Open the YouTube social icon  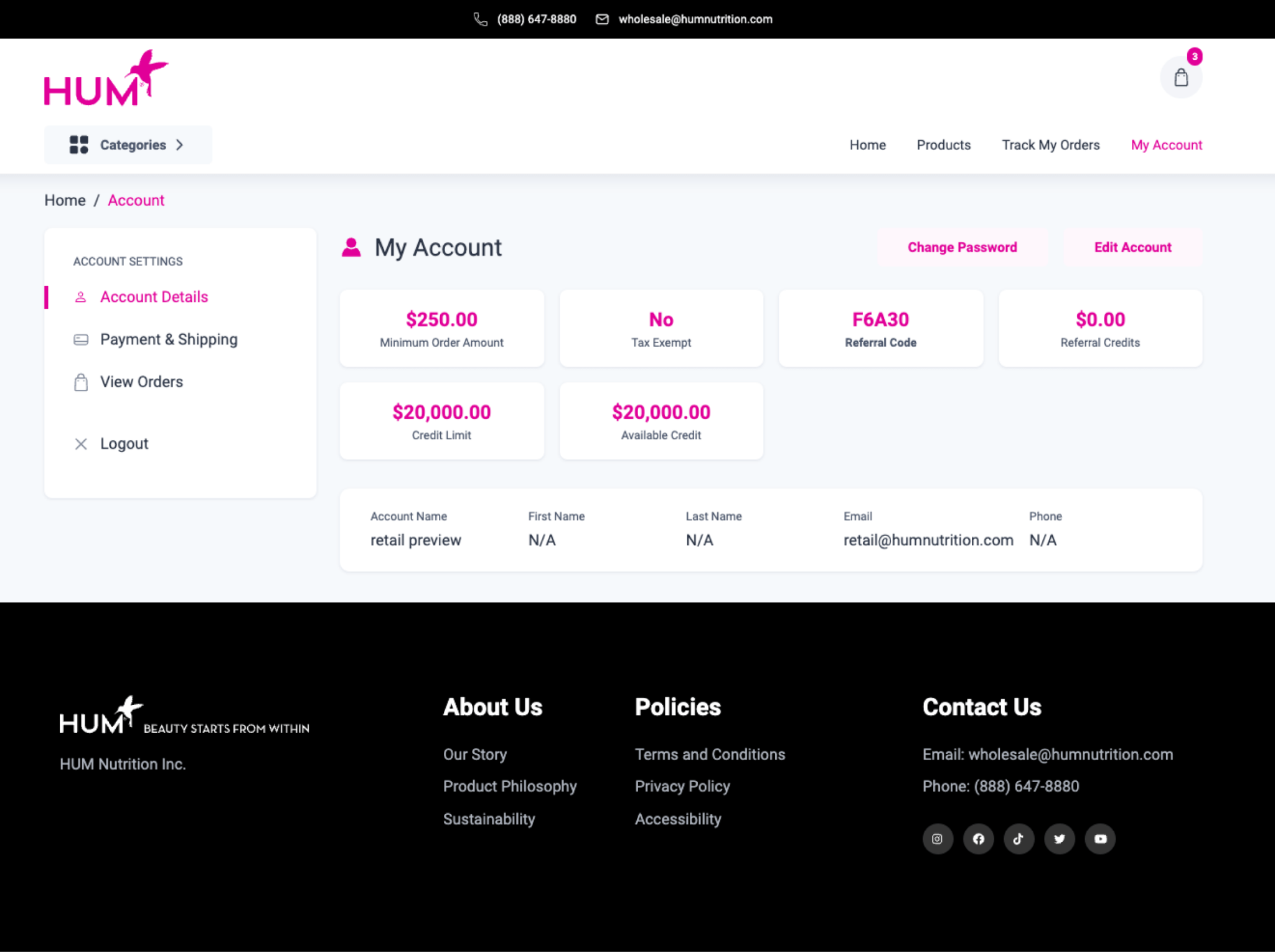click(1100, 839)
